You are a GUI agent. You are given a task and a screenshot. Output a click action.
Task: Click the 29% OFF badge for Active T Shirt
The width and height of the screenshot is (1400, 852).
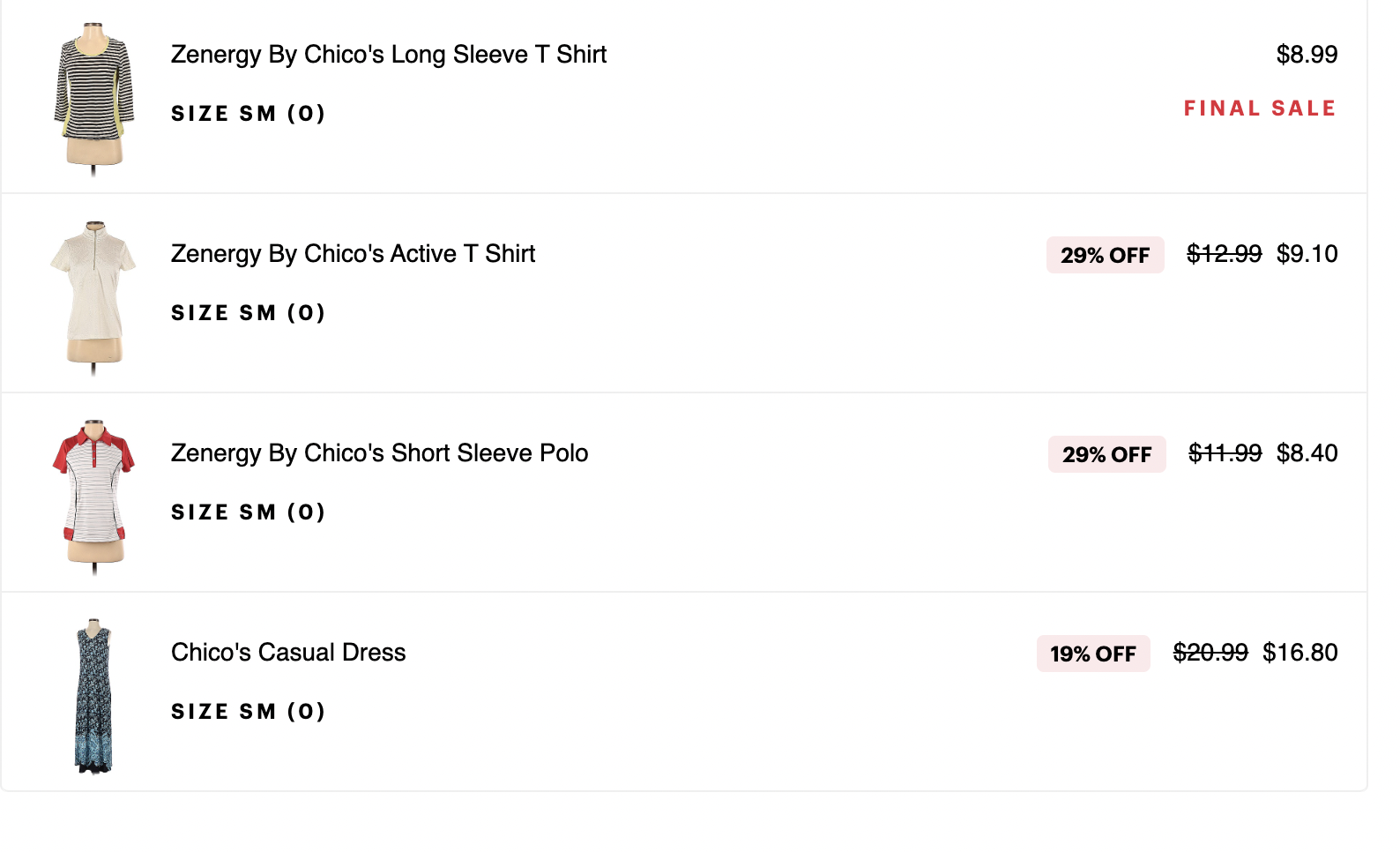[x=1105, y=255]
